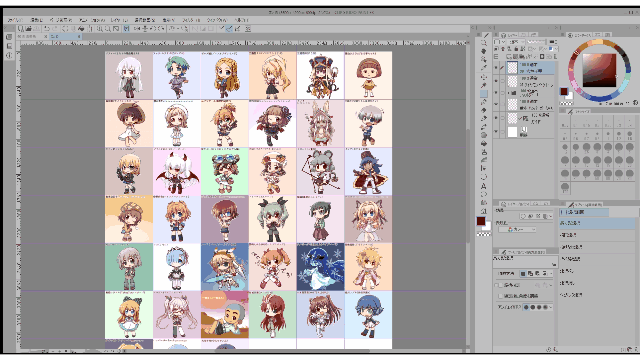640x360 pixels.
Task: Choose Remove from selection creation method icon
Action: point(537,273)
